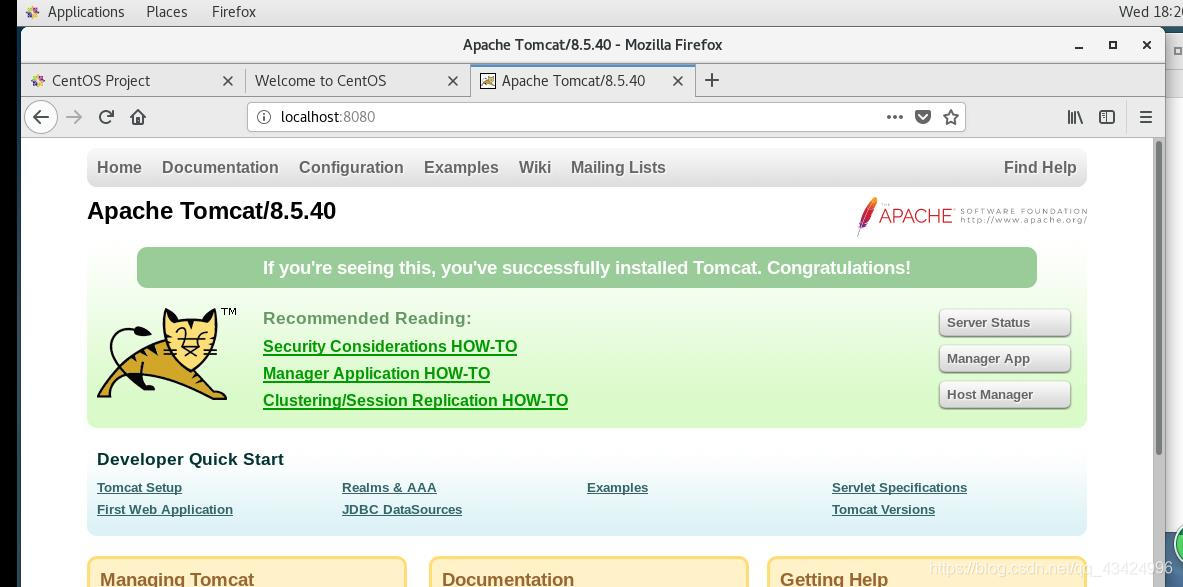Click the Documentation box heading

508,579
